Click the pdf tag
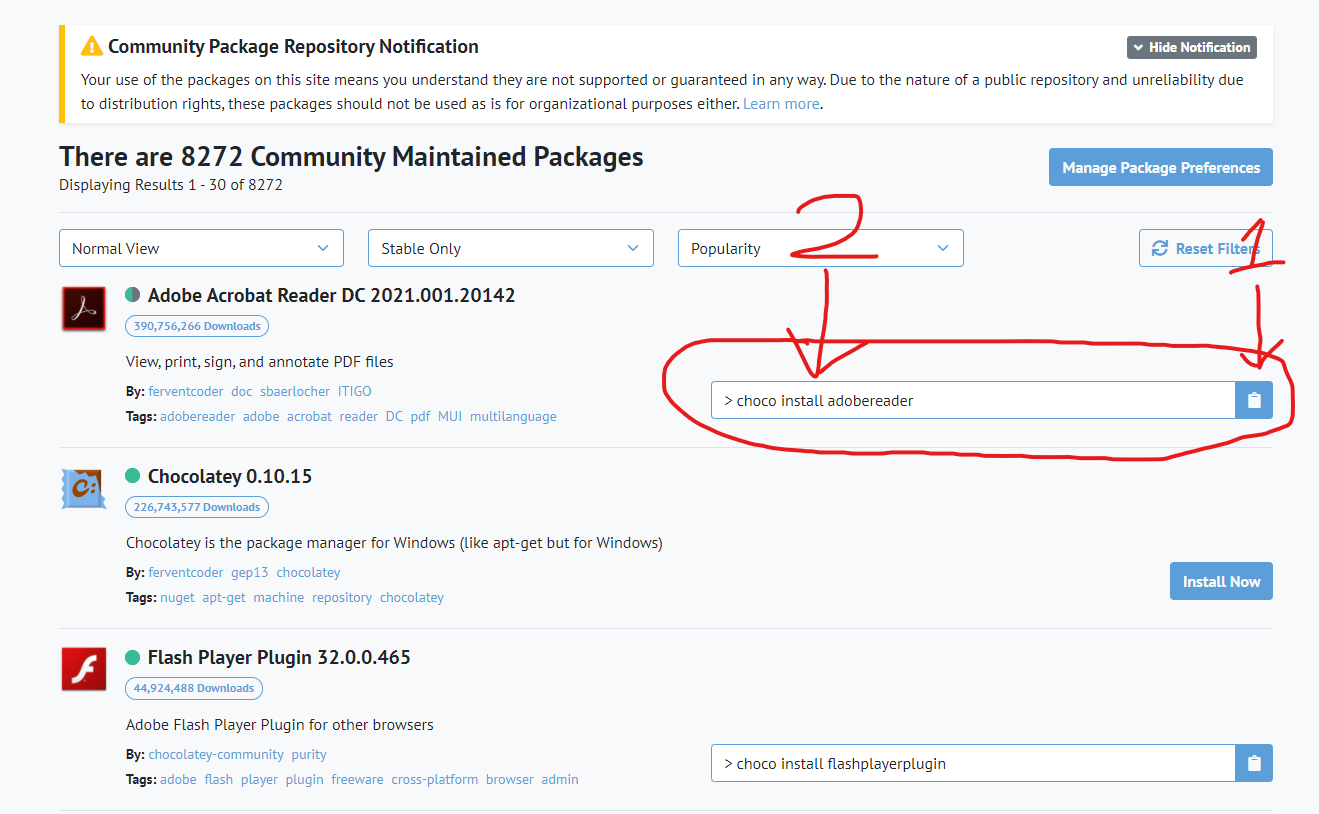Image resolution: width=1319 pixels, height=814 pixels. pos(420,416)
